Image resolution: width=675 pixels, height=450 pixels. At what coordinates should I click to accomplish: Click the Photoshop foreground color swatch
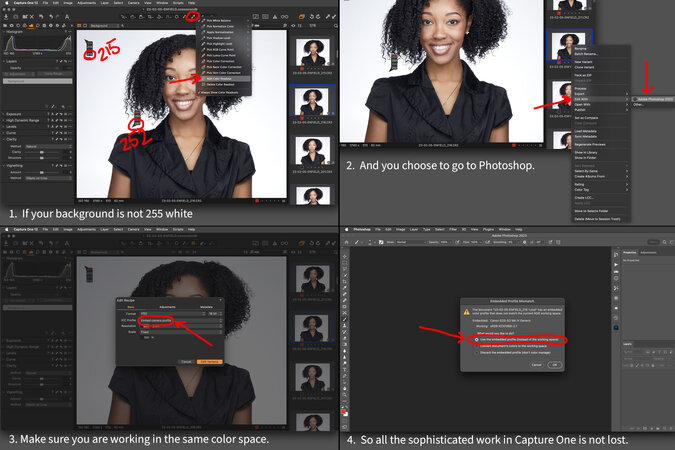click(345, 410)
